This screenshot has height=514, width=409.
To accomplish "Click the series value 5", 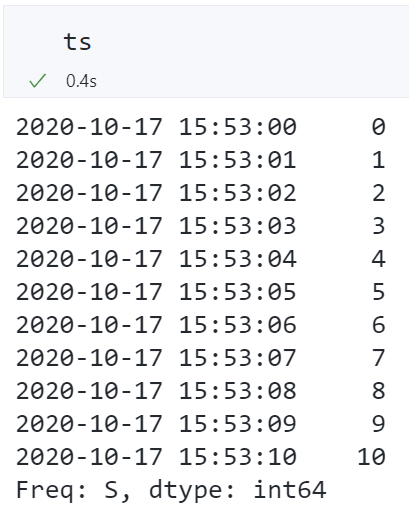I will click(x=379, y=292).
